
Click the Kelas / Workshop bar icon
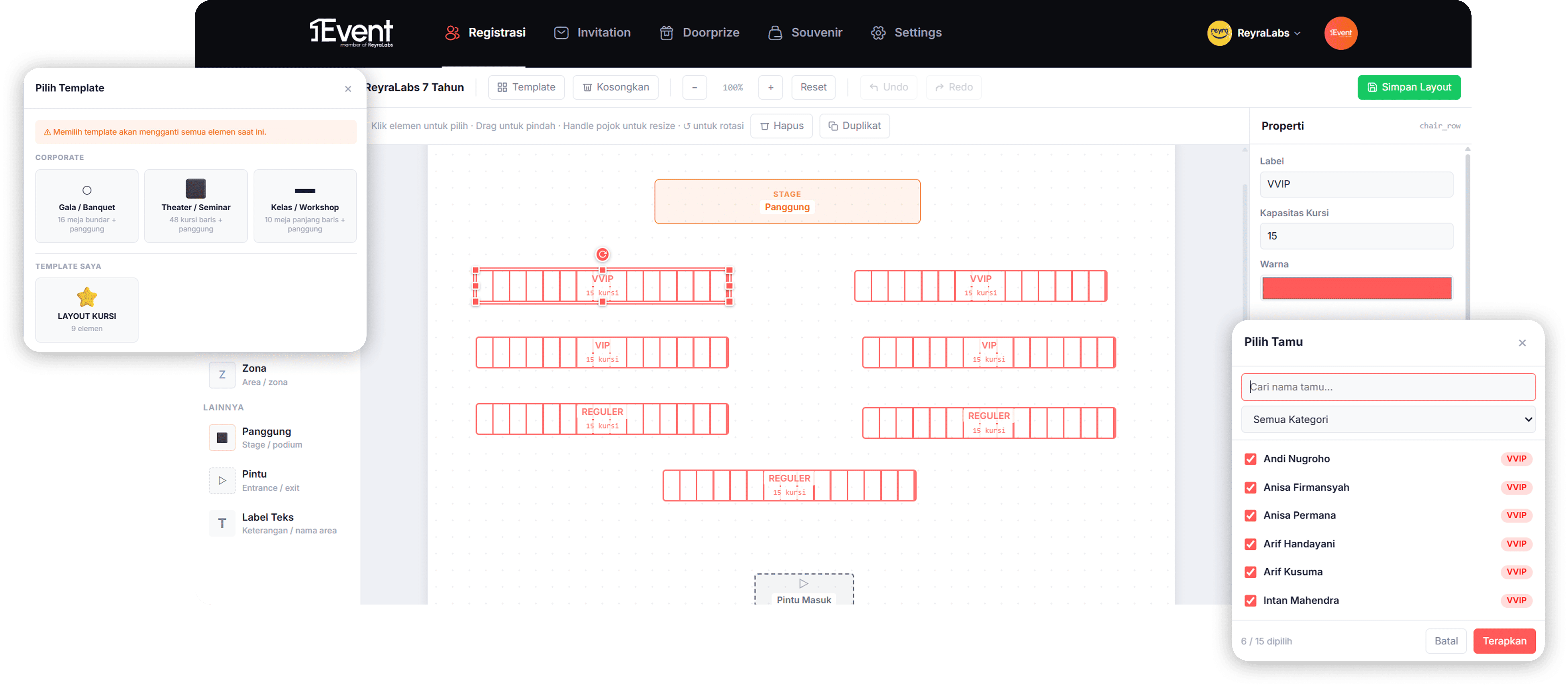[x=305, y=190]
